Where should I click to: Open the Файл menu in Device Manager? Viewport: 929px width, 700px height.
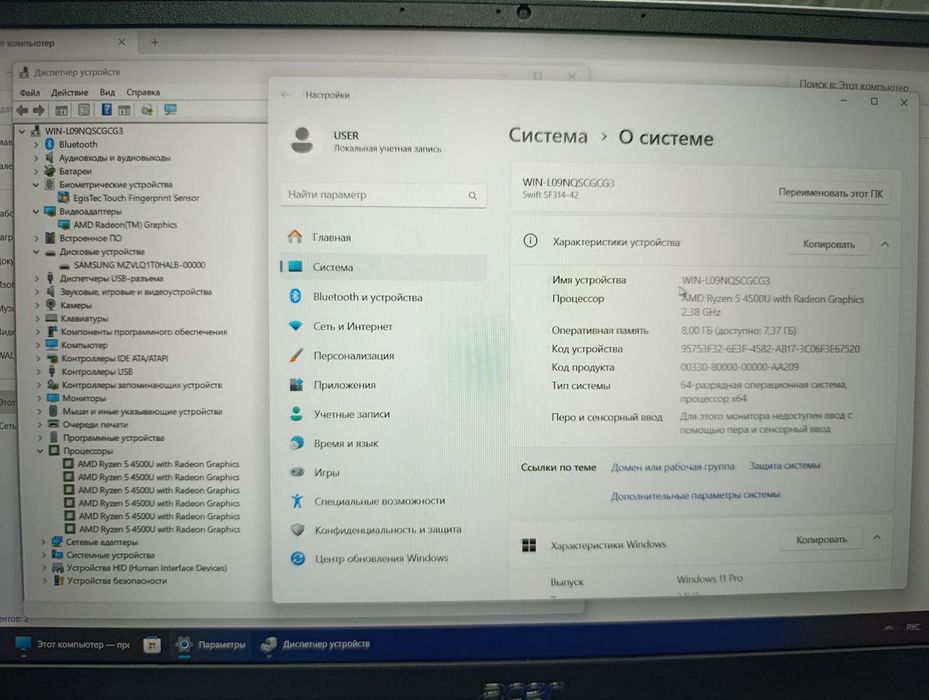click(x=30, y=92)
